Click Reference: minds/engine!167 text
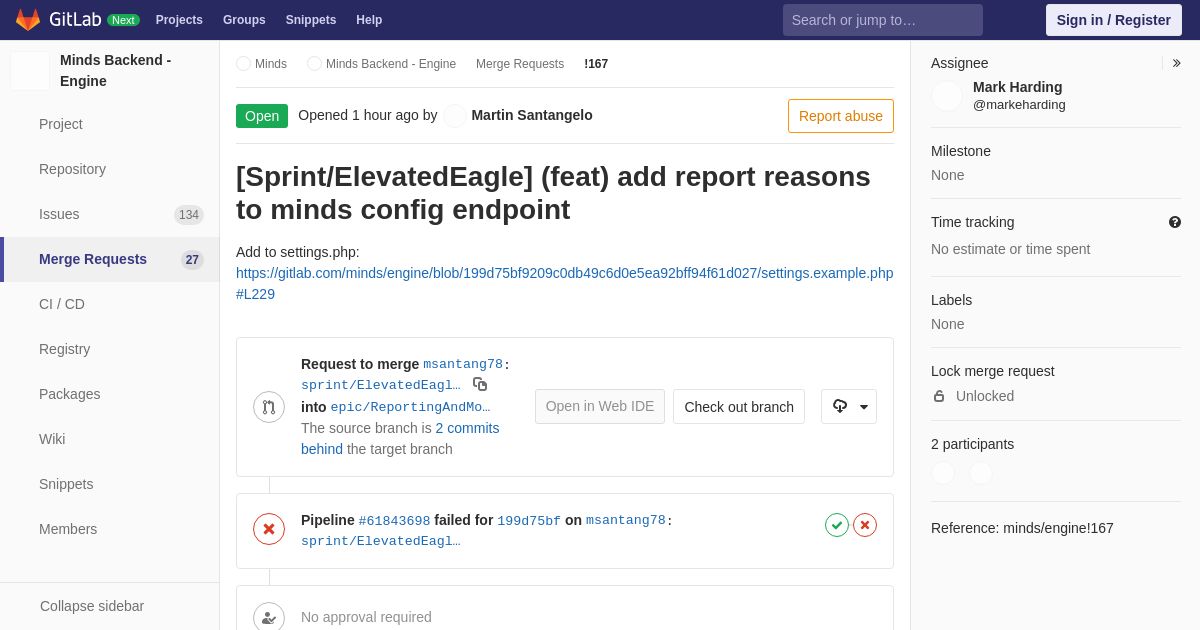 tap(1022, 528)
